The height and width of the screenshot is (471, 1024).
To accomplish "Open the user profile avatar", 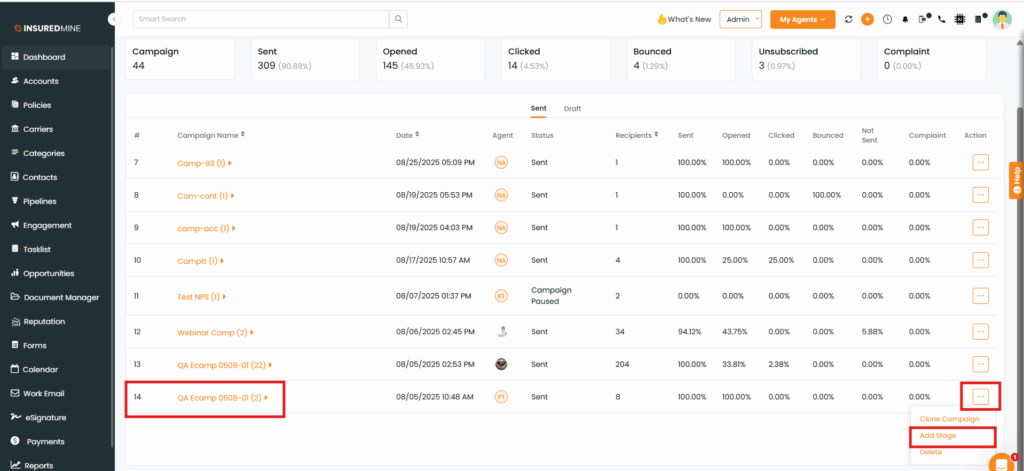I will coord(1002,19).
